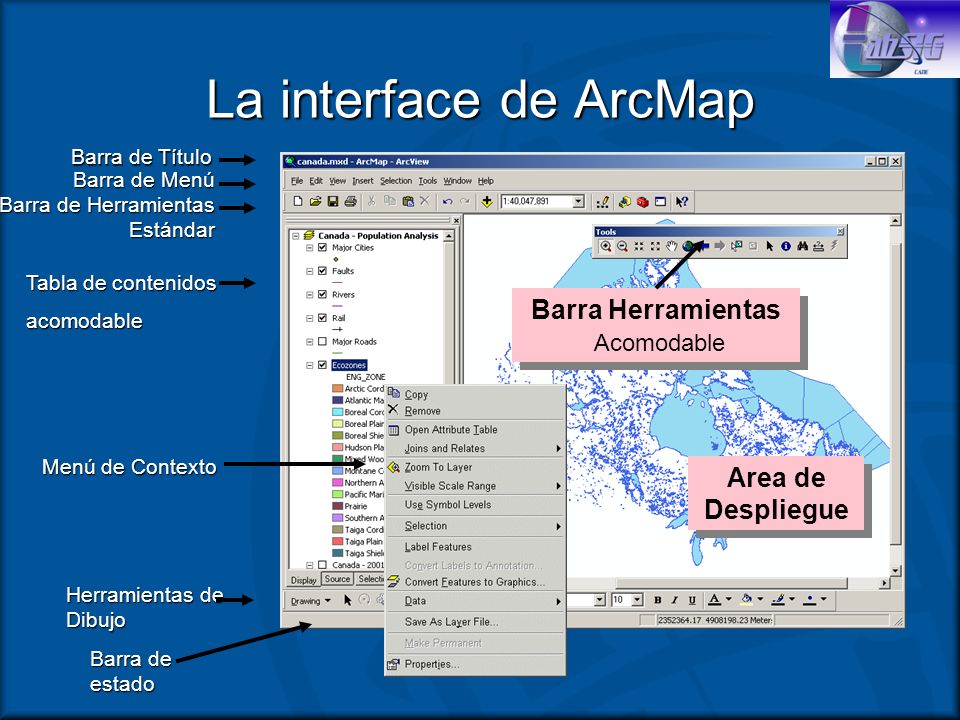The width and height of the screenshot is (960, 720).
Task: Choose Properties in context menu
Action: 474,664
